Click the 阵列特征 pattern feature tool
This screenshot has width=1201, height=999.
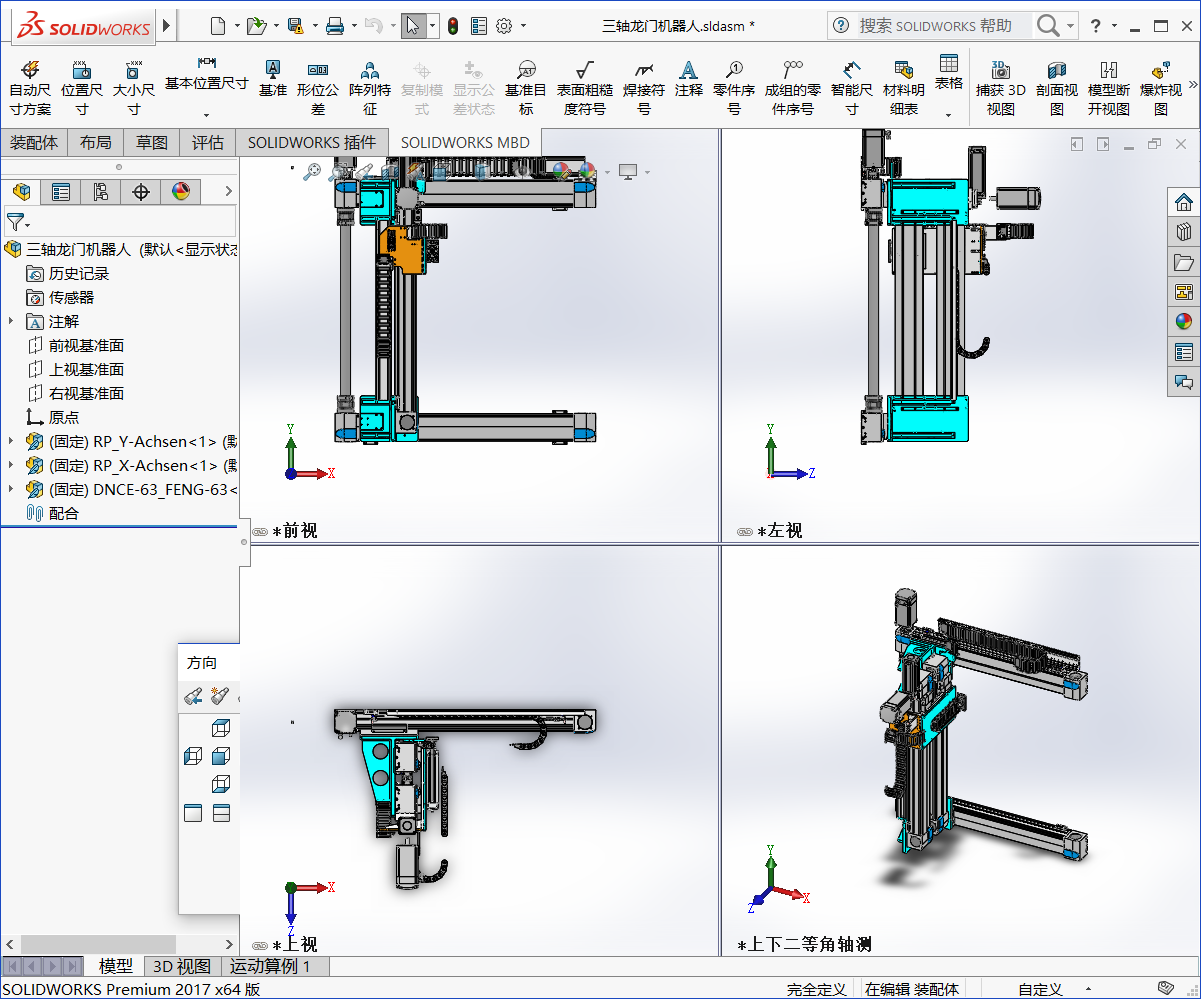point(370,87)
